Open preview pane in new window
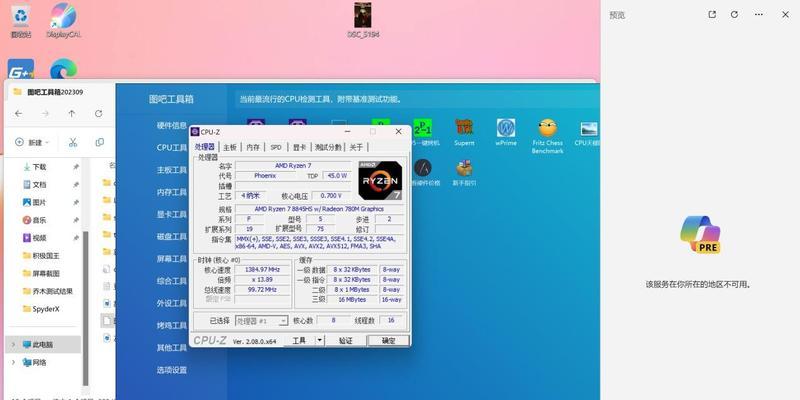The image size is (800, 400). pos(712,15)
